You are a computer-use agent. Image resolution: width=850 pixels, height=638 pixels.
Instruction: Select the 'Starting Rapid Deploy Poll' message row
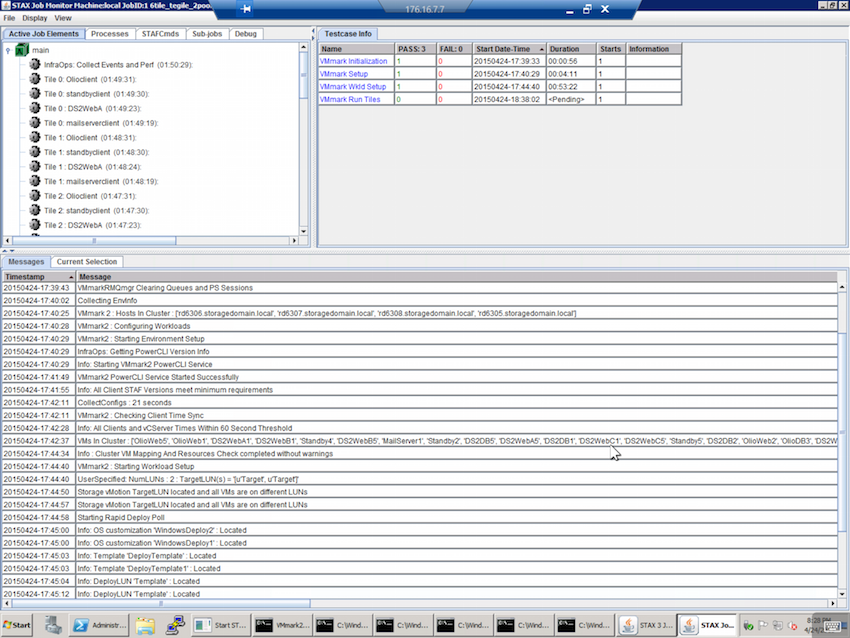pyautogui.click(x=420, y=517)
